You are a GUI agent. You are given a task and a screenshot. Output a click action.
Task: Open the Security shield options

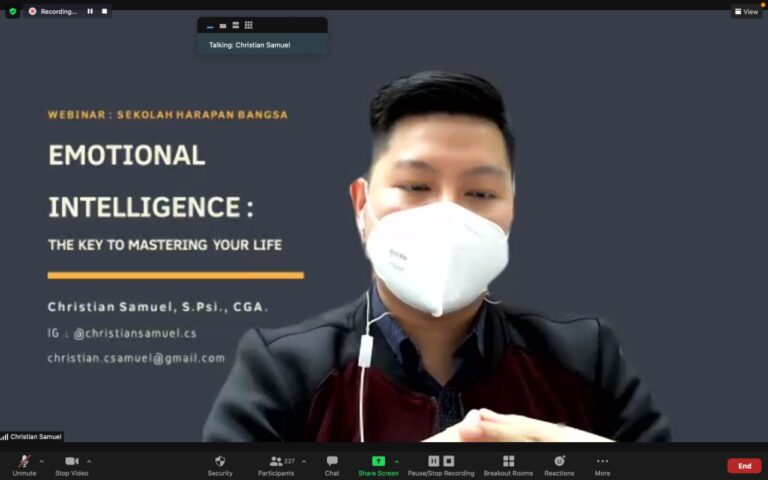click(x=220, y=461)
